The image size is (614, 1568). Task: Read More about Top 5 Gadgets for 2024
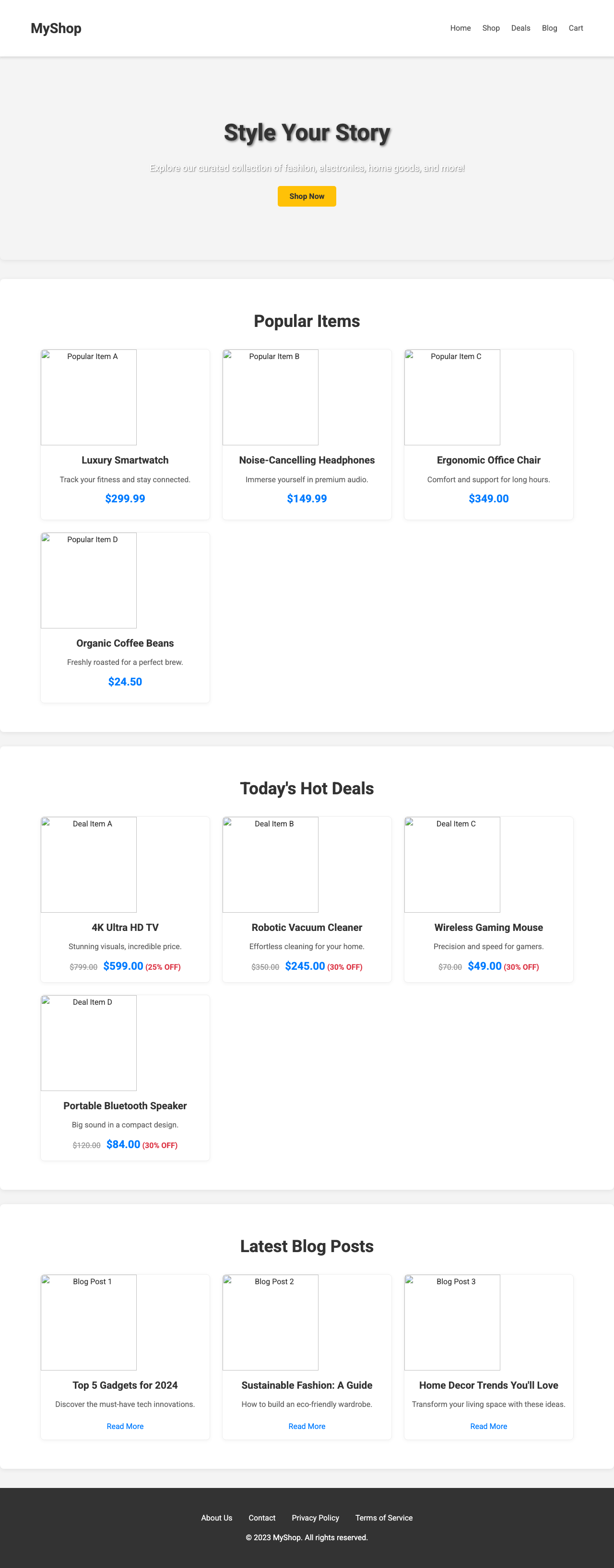(125, 1426)
